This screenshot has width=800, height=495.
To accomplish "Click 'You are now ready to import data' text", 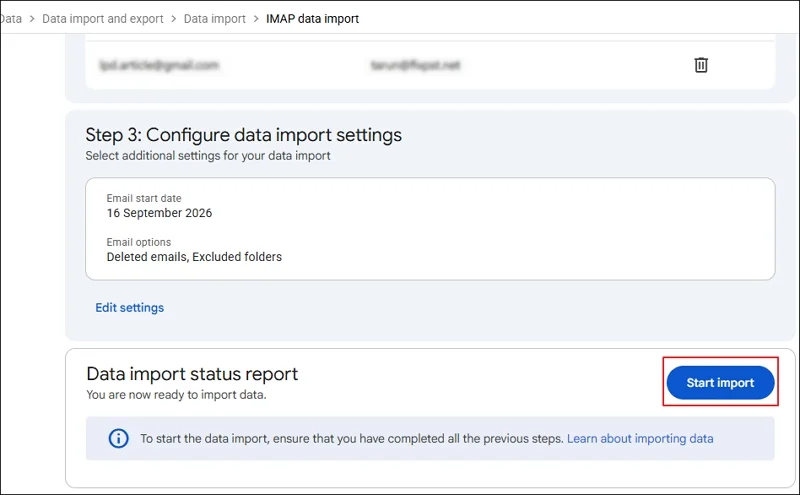I will [176, 394].
